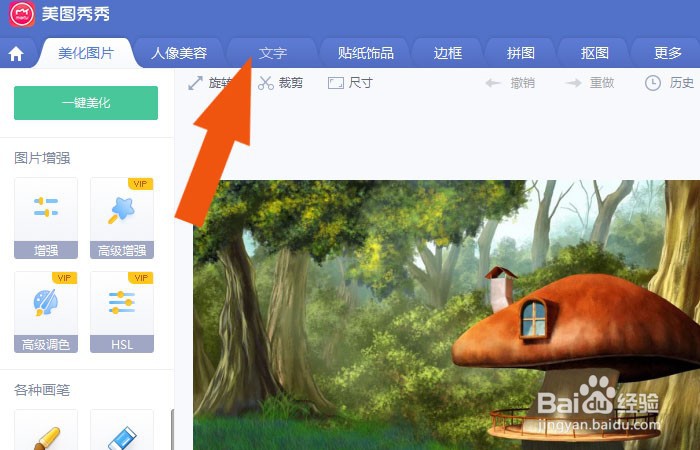
Task: Click the 各种画笔 section heading
Action: pyautogui.click(x=42, y=390)
